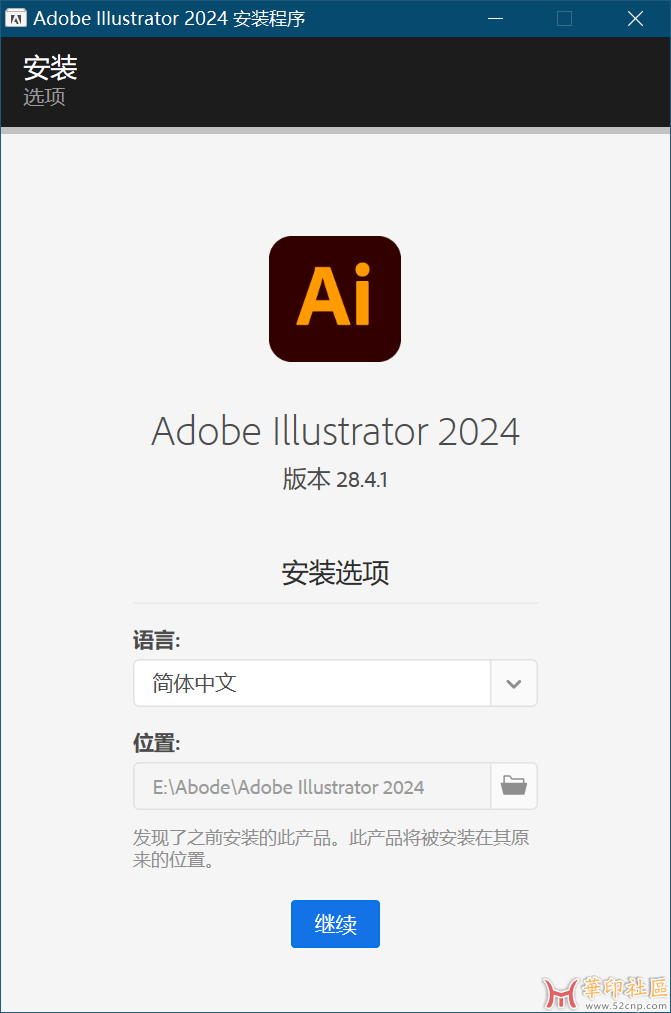Click the 位置: label
Viewport: 671px width, 1013px height.
(157, 743)
